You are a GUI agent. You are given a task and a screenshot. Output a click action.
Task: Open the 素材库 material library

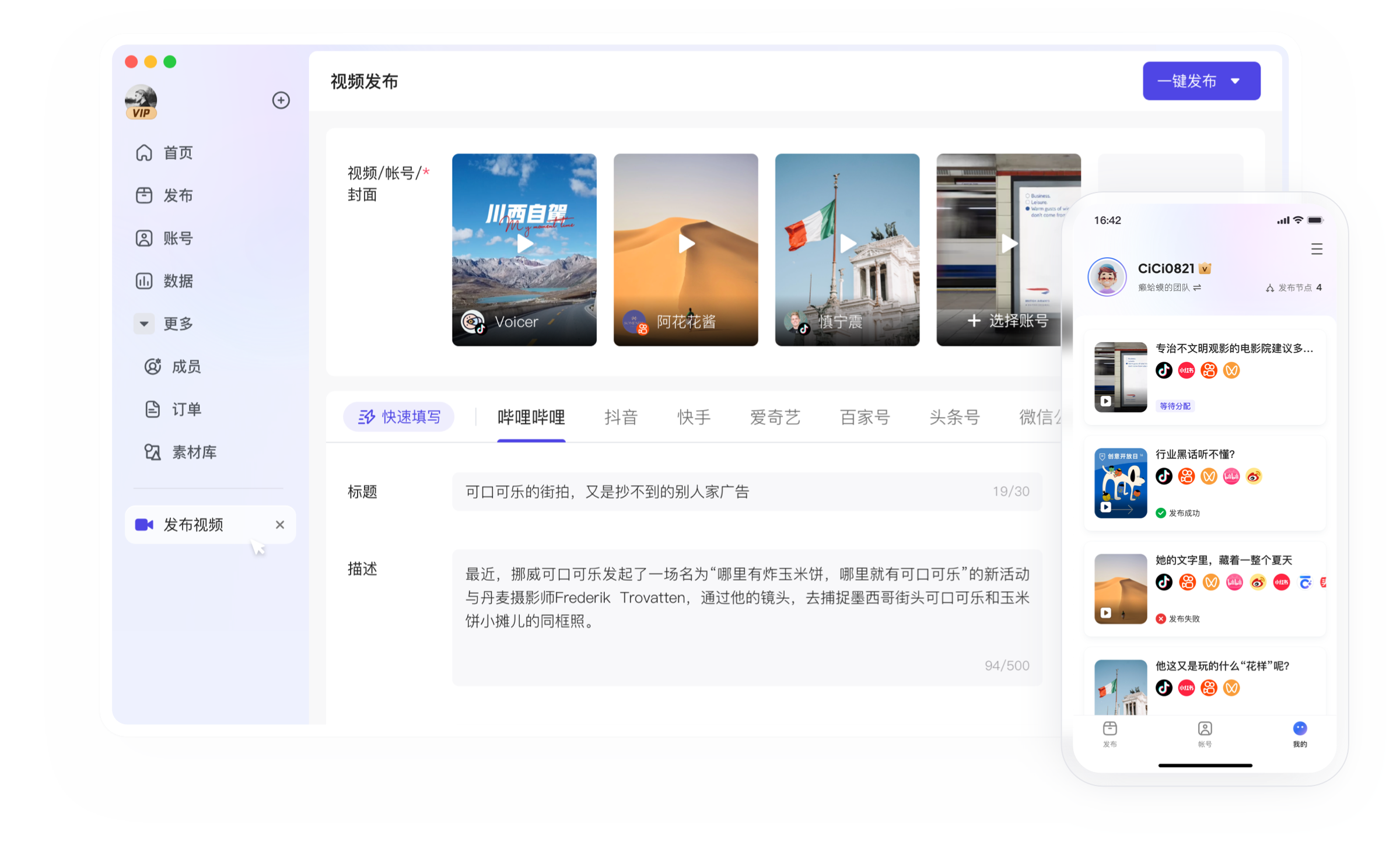pyautogui.click(x=153, y=452)
